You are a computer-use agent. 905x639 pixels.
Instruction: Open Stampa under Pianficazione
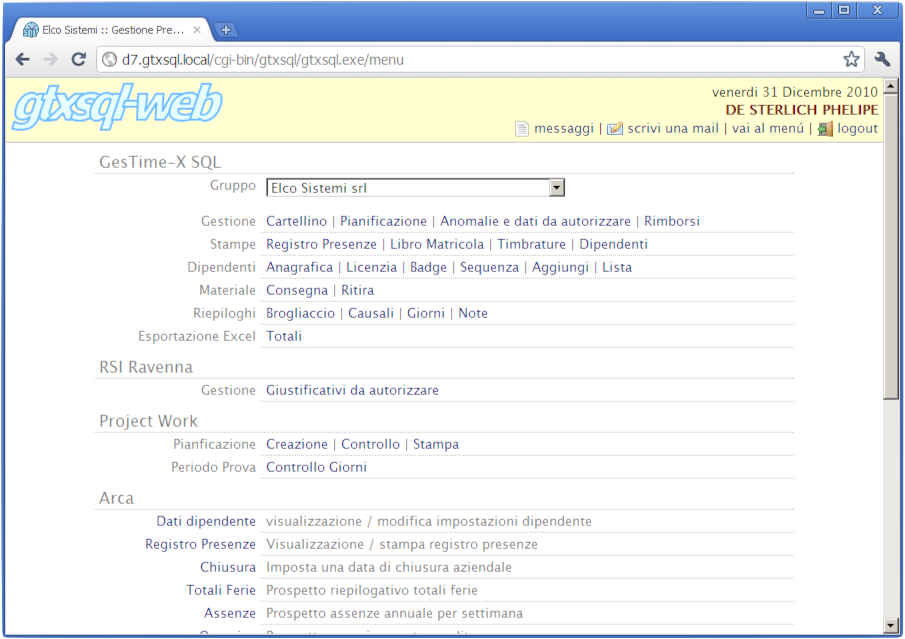point(436,444)
